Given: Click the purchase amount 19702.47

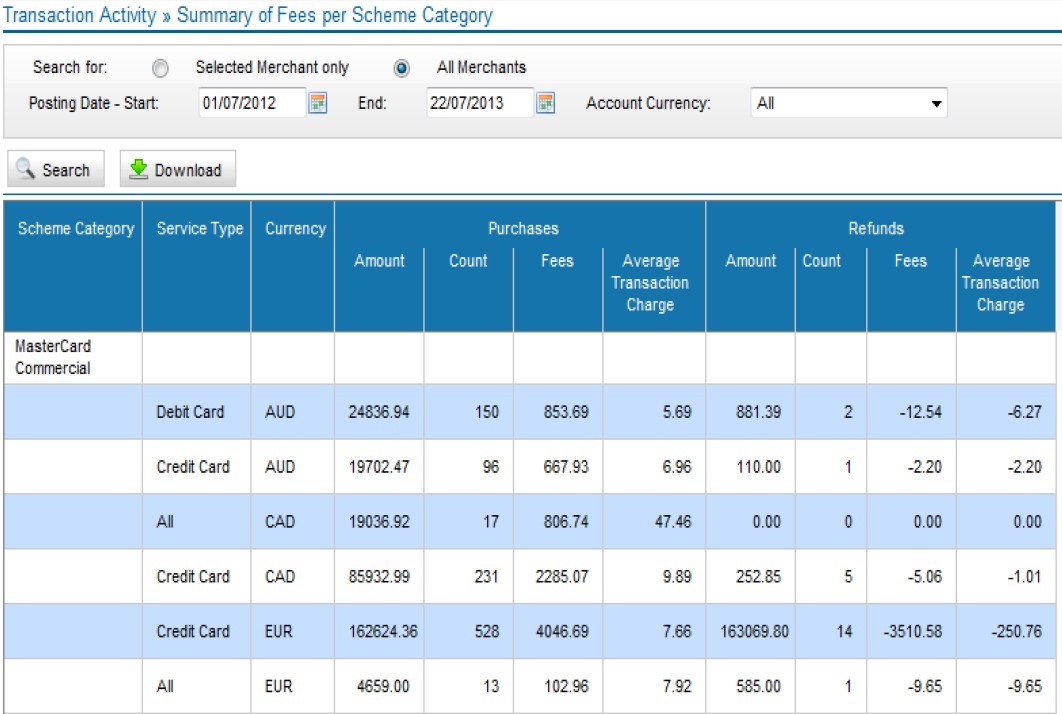Looking at the screenshot, I should tap(379, 467).
